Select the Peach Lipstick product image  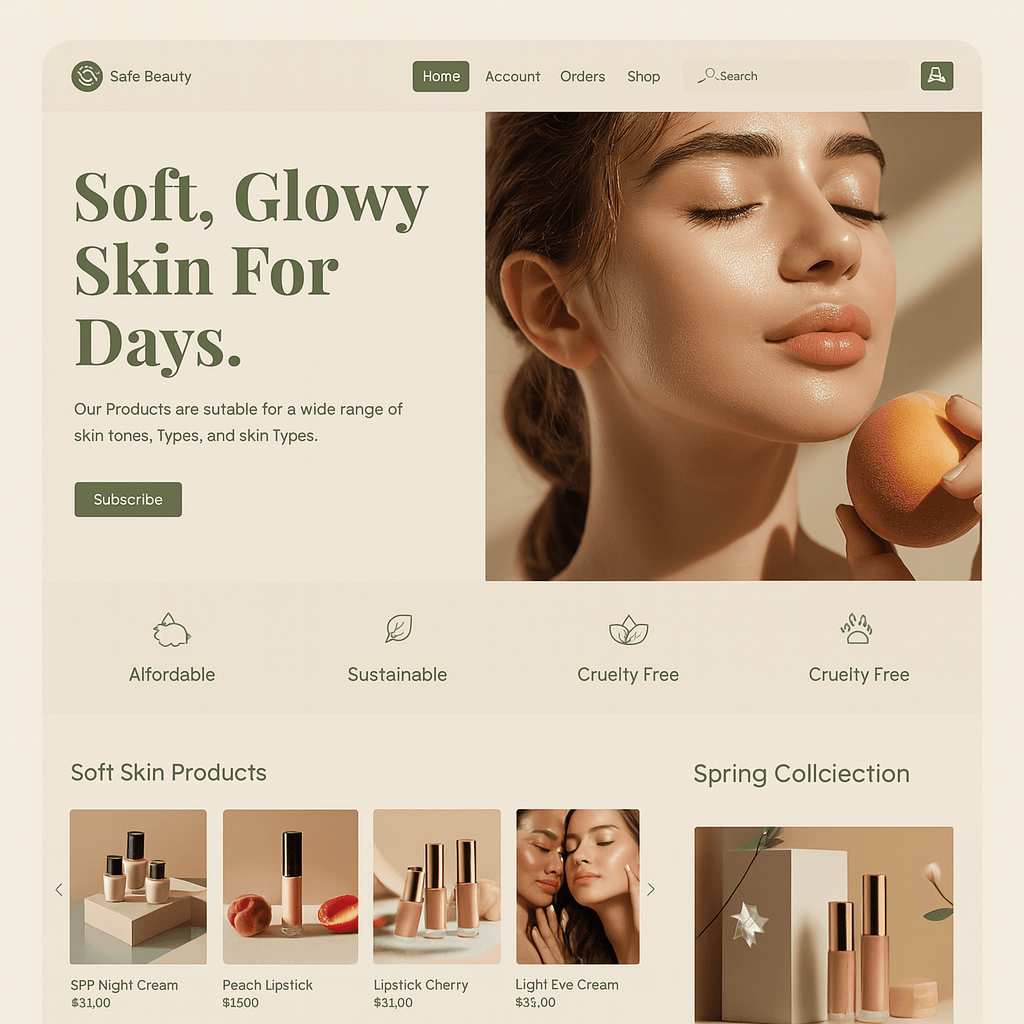pos(291,887)
